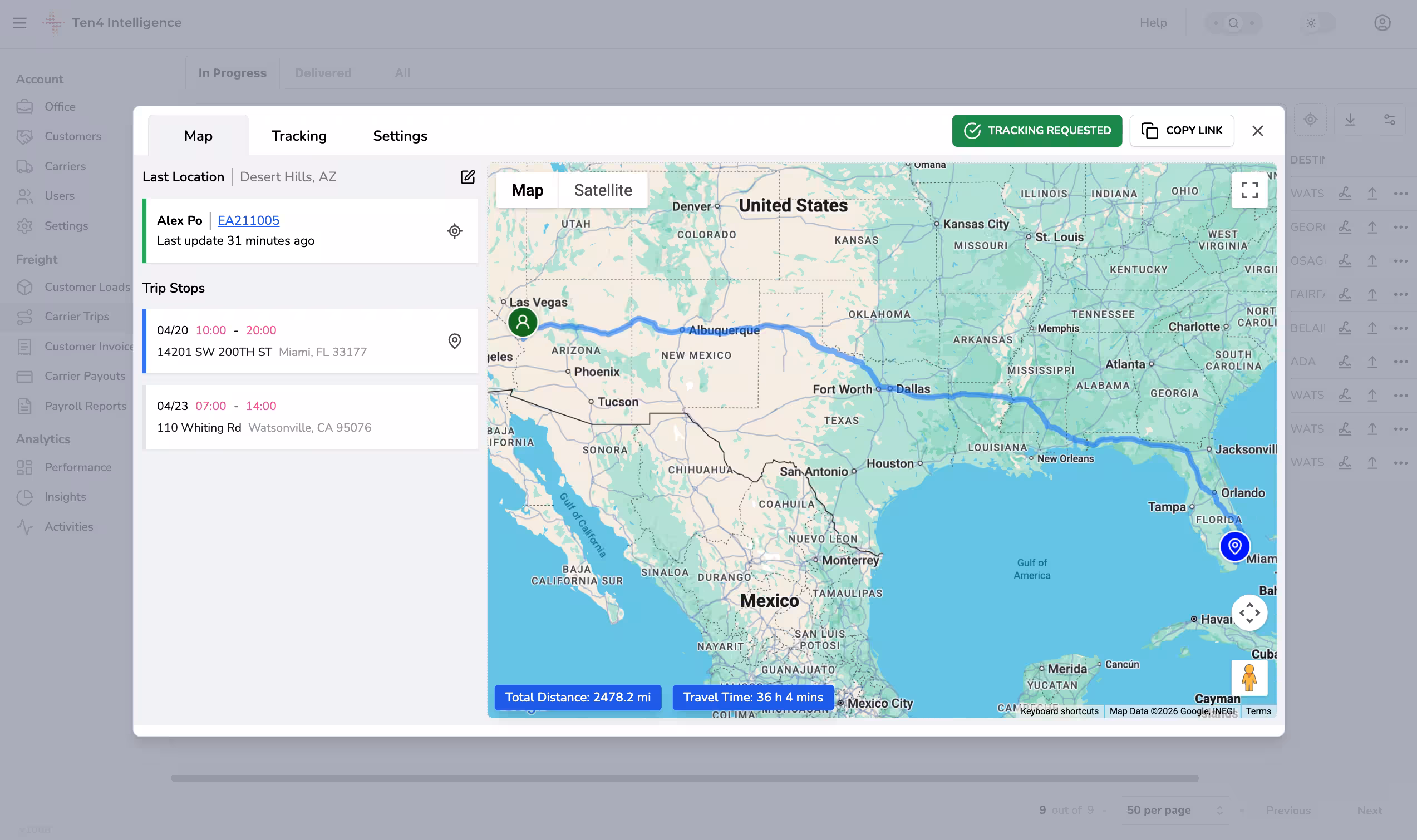Open load link EA211005
Image resolution: width=1417 pixels, height=840 pixels.
[x=249, y=220]
